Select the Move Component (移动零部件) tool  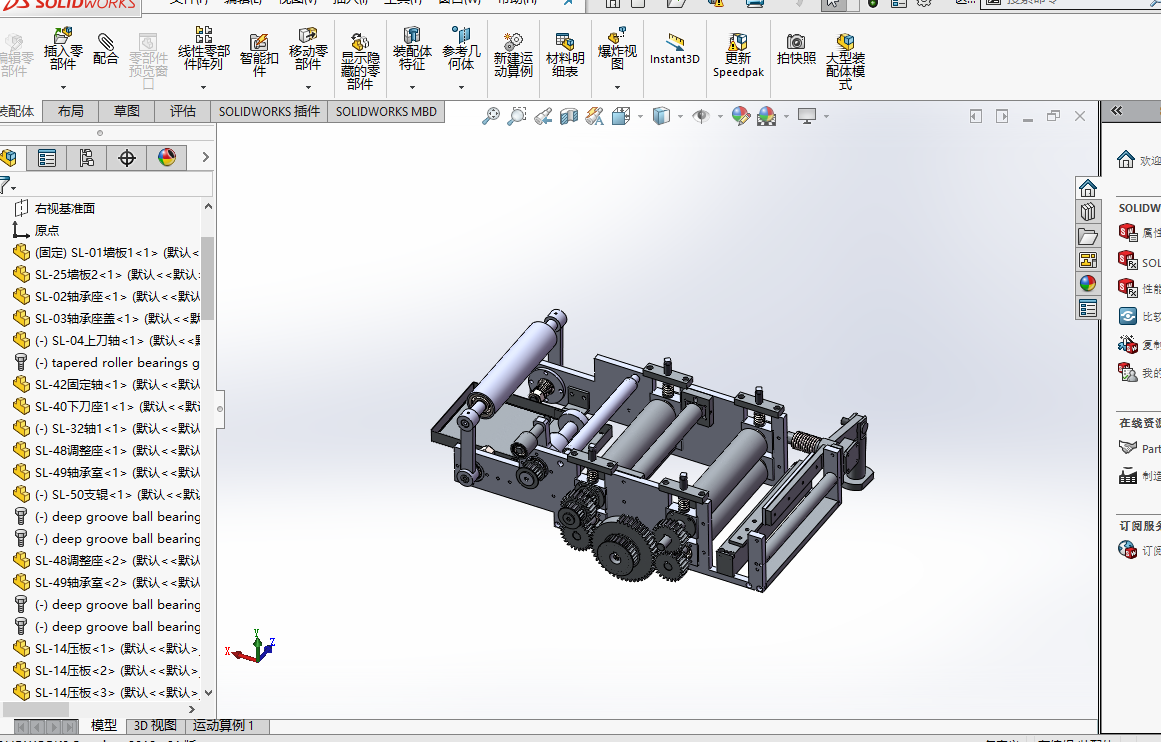307,49
